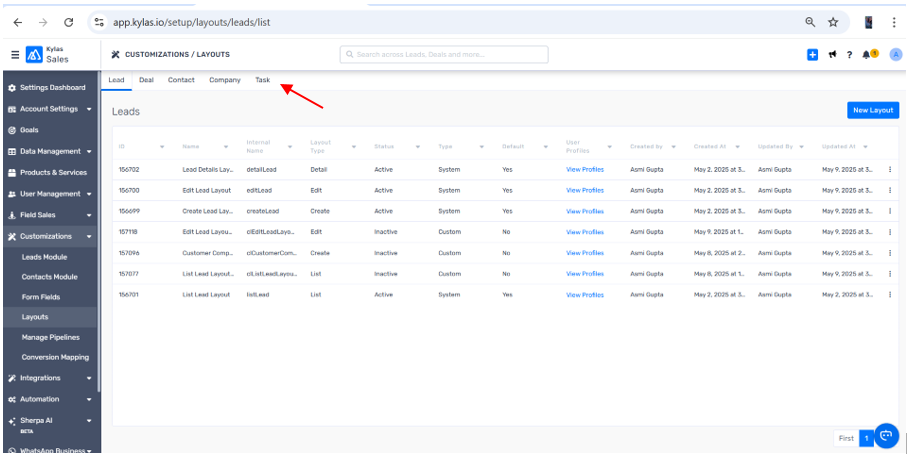Open announcements megaphone icon

pos(832,55)
